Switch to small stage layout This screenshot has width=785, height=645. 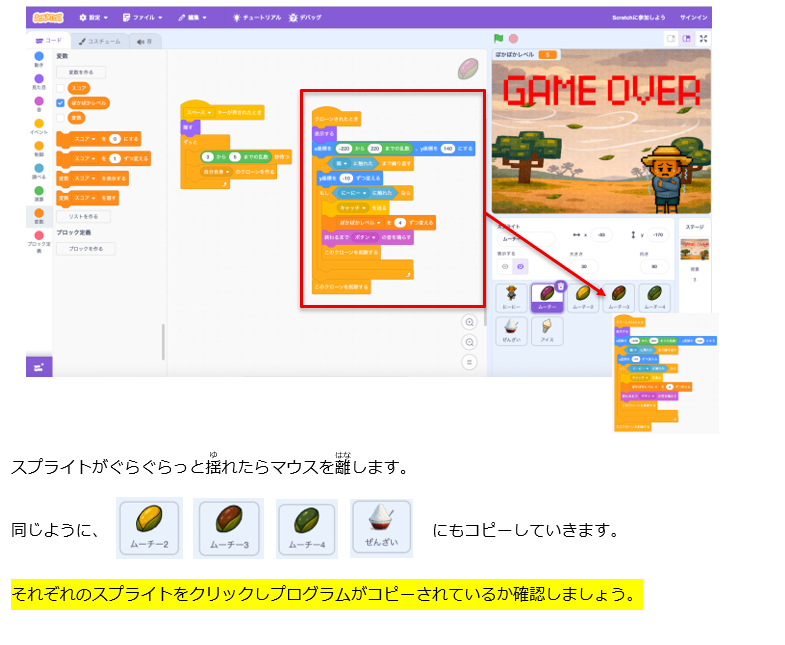(671, 38)
